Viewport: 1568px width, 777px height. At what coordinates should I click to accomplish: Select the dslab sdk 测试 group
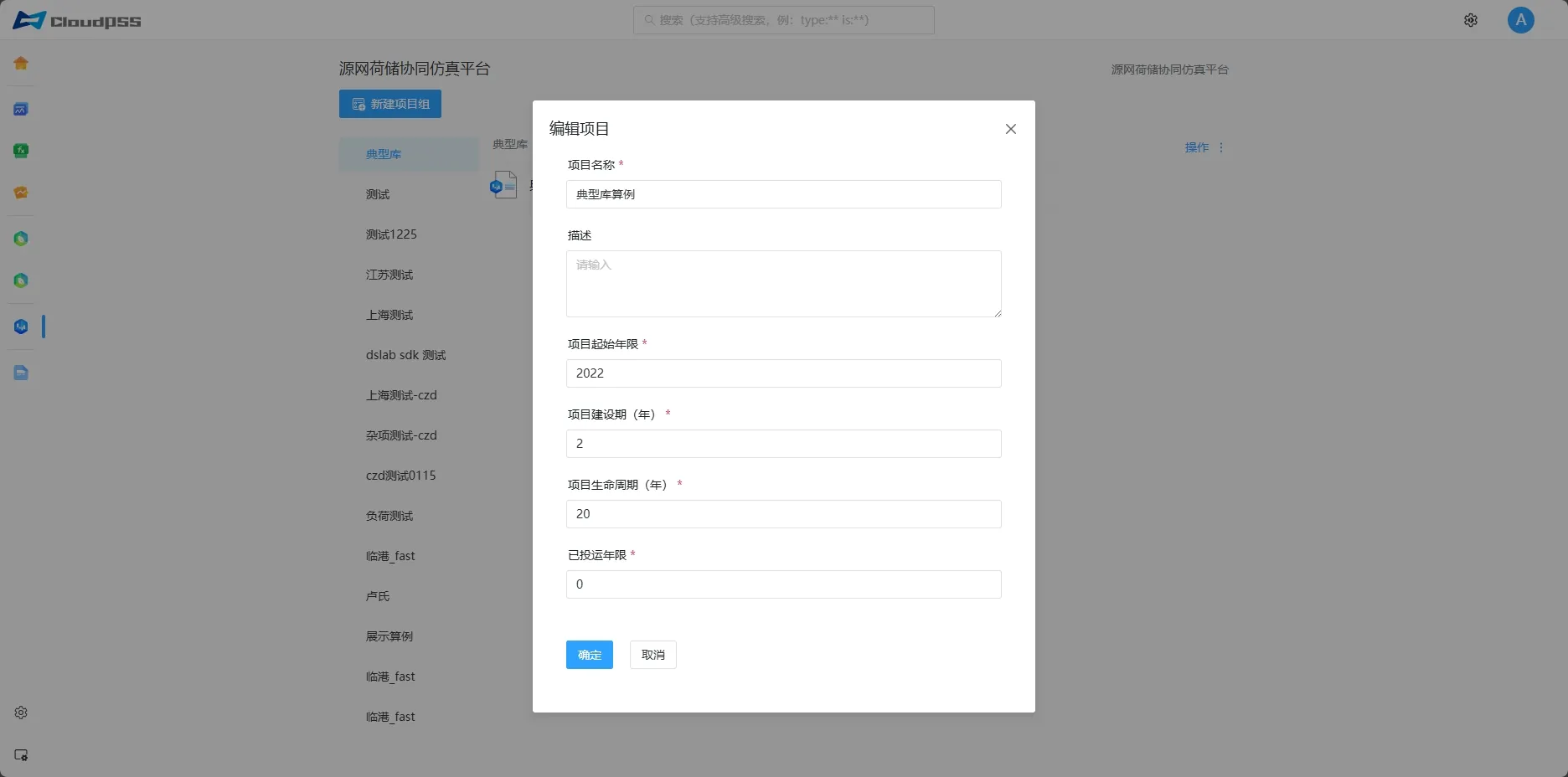[409, 355]
